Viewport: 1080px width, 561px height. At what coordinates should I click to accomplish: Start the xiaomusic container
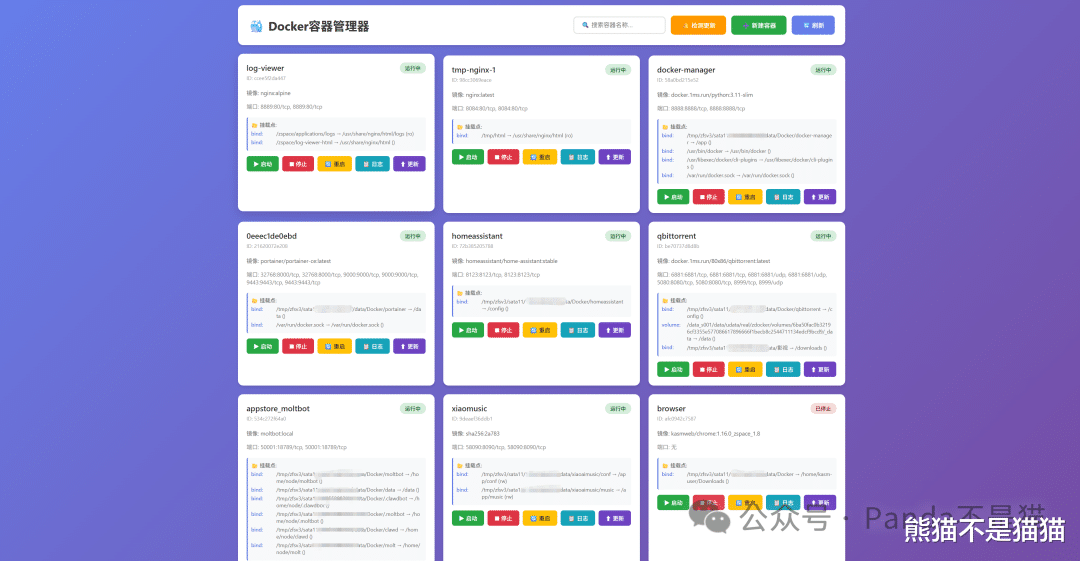pos(468,518)
